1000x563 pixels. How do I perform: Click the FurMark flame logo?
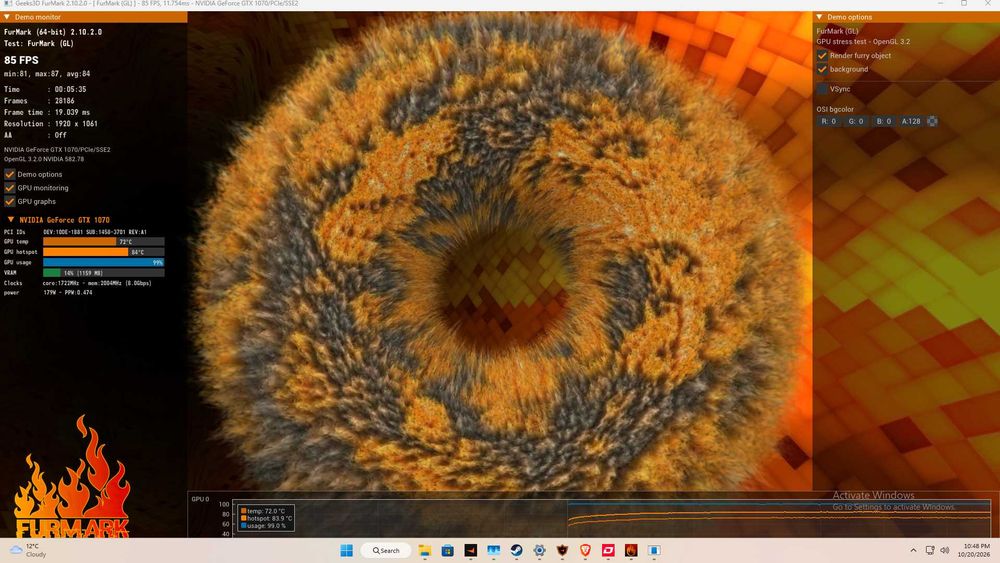coord(72,477)
